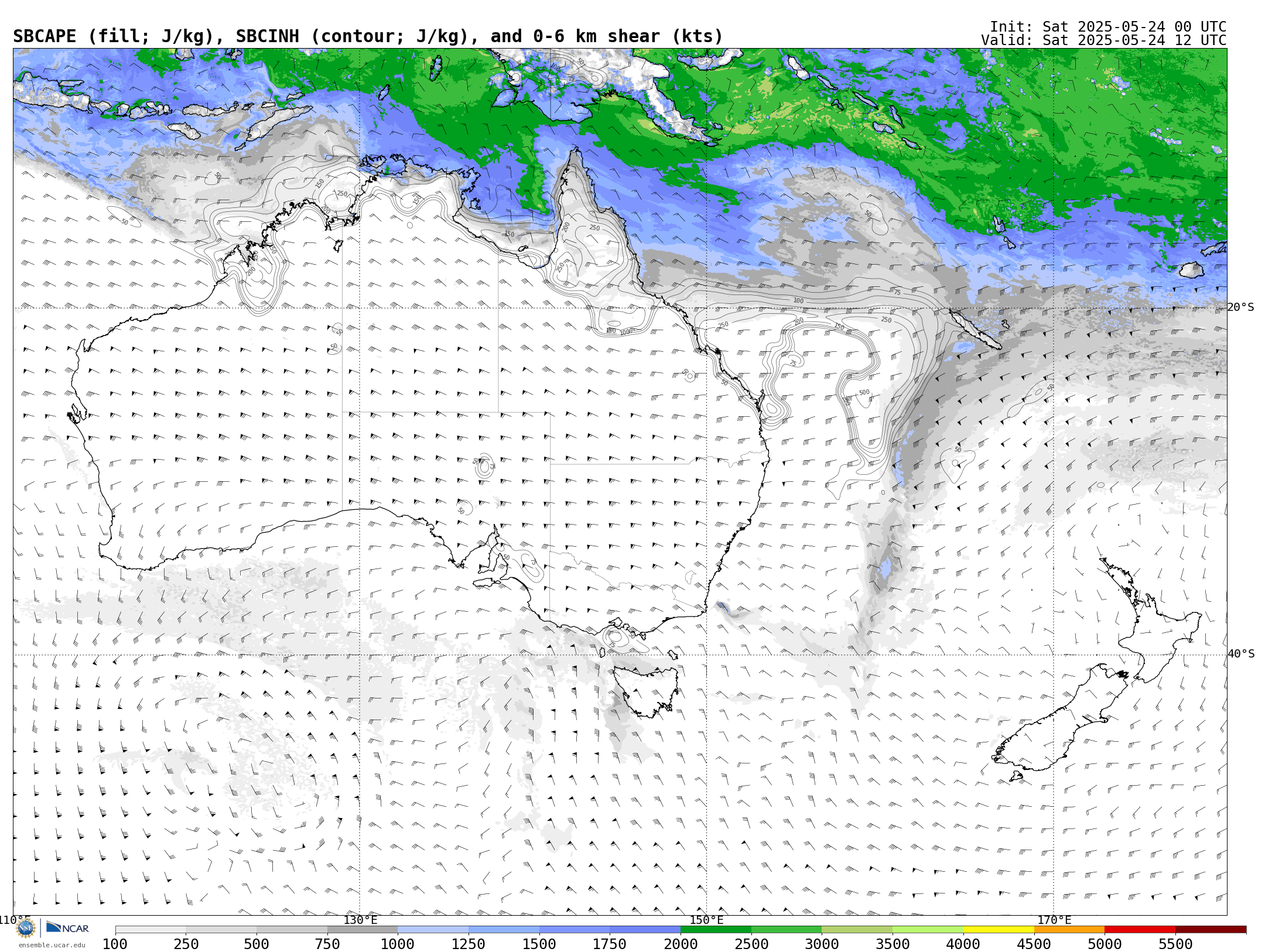Click the colorbar value label 3000
Image resolution: width=1265 pixels, height=952 pixels.
(822, 944)
